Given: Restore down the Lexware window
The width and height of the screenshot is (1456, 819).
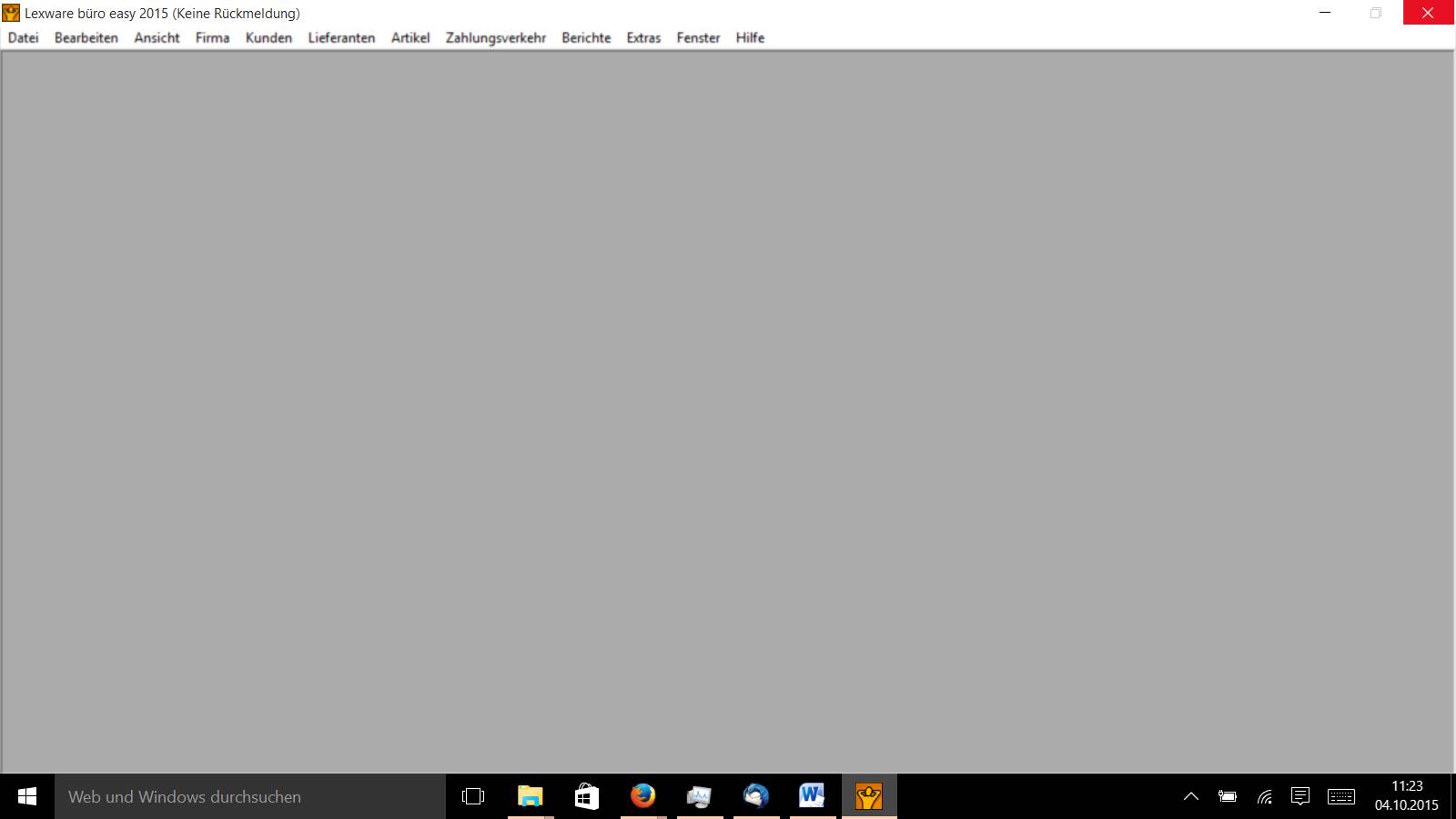Looking at the screenshot, I should pos(1376,13).
